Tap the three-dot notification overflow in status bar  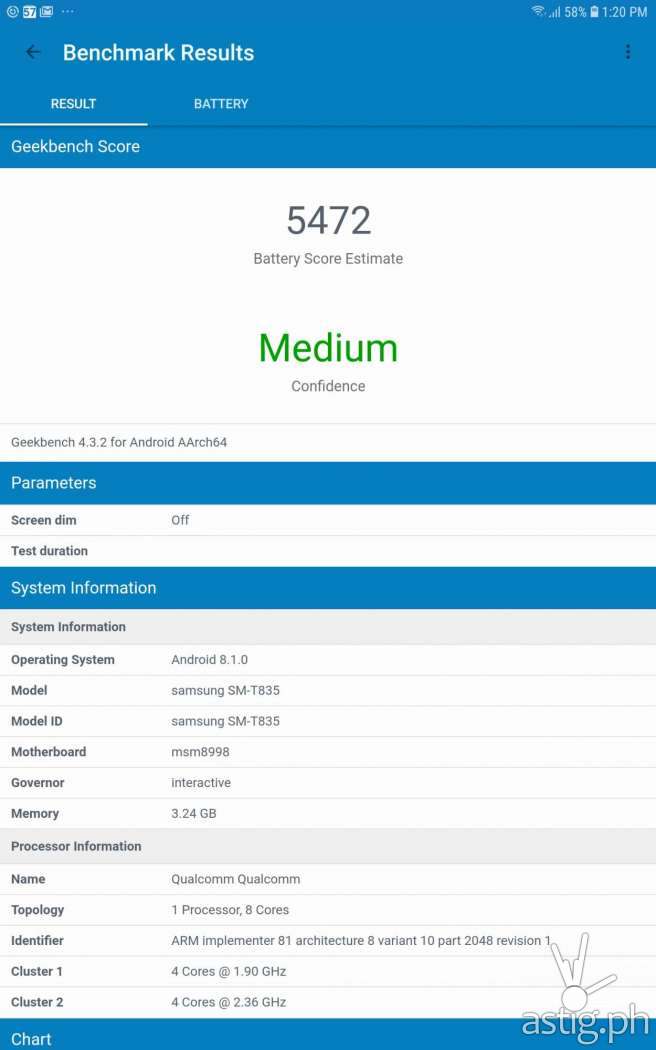pos(68,11)
